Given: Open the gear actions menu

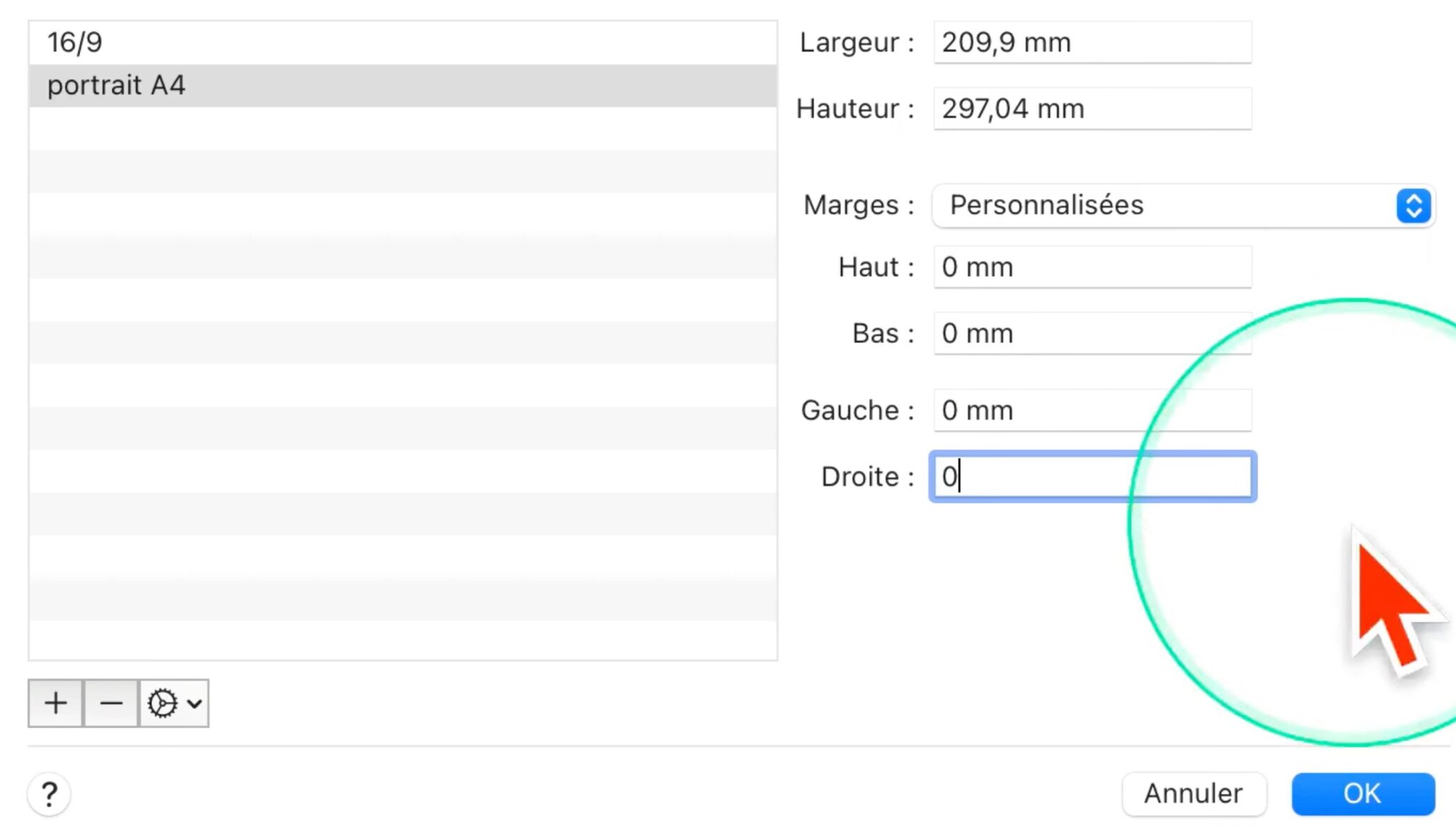Looking at the screenshot, I should 174,703.
